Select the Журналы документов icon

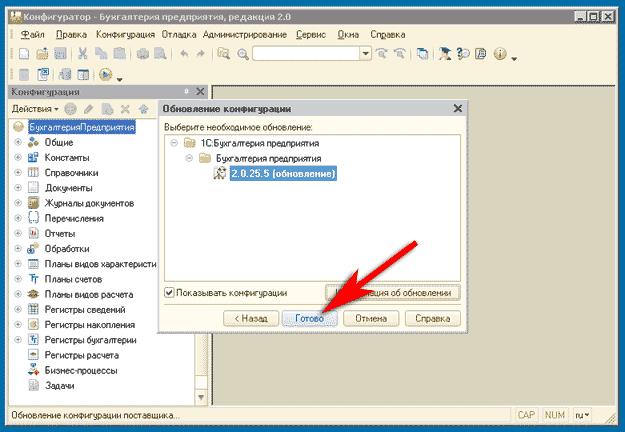click(x=34, y=204)
